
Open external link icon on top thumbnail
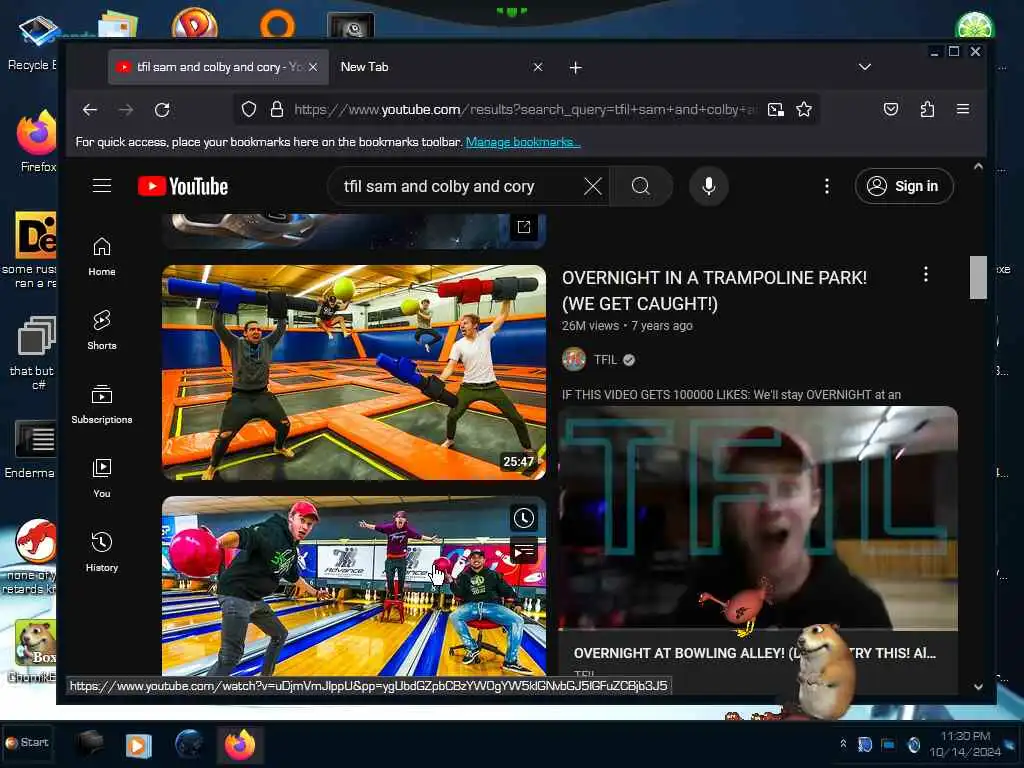click(x=524, y=227)
